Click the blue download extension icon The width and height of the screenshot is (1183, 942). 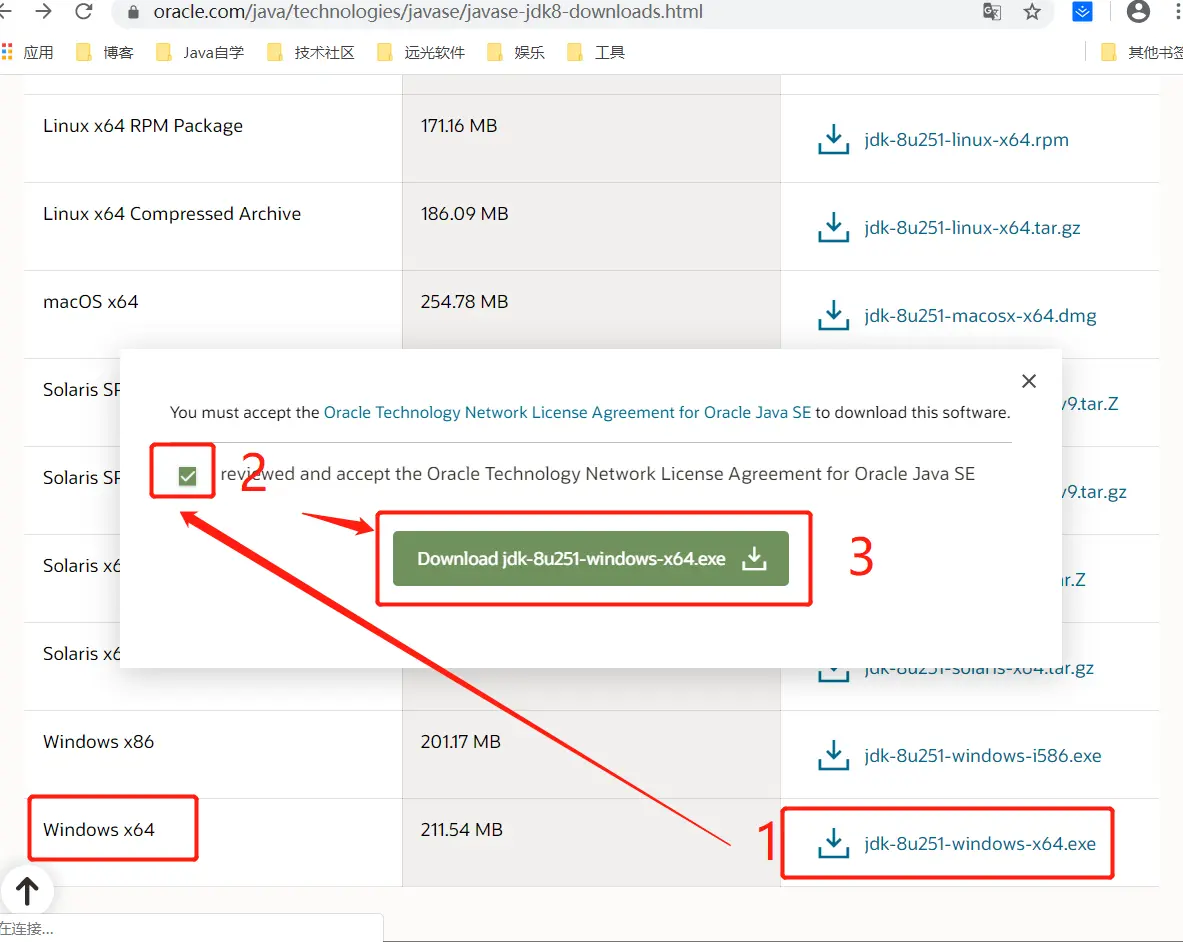click(1082, 11)
